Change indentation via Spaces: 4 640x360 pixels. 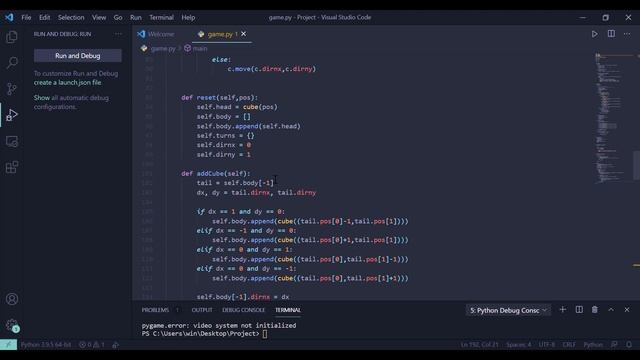pos(519,345)
